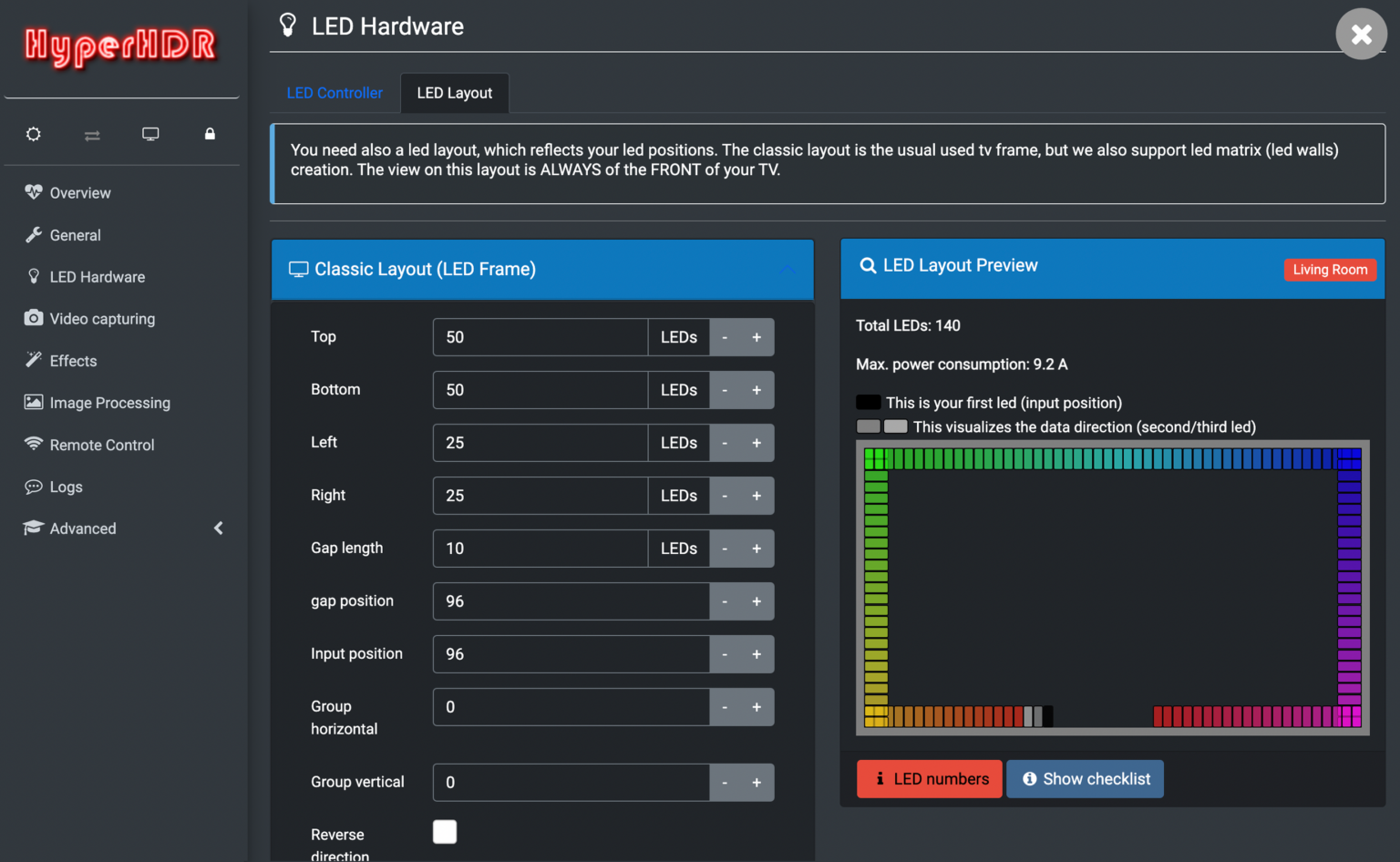Open the Logs chat icon
The image size is (1400, 862).
tap(34, 486)
